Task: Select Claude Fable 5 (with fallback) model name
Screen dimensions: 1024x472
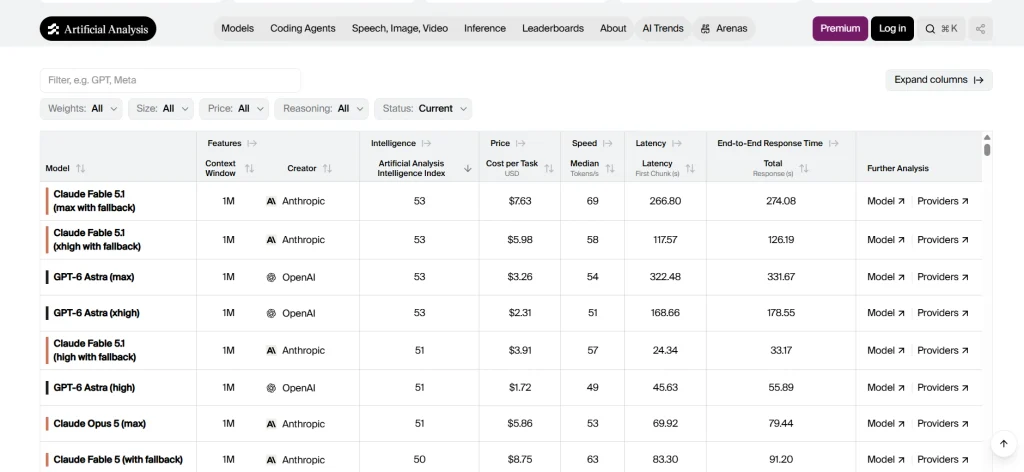Action: coord(118,460)
